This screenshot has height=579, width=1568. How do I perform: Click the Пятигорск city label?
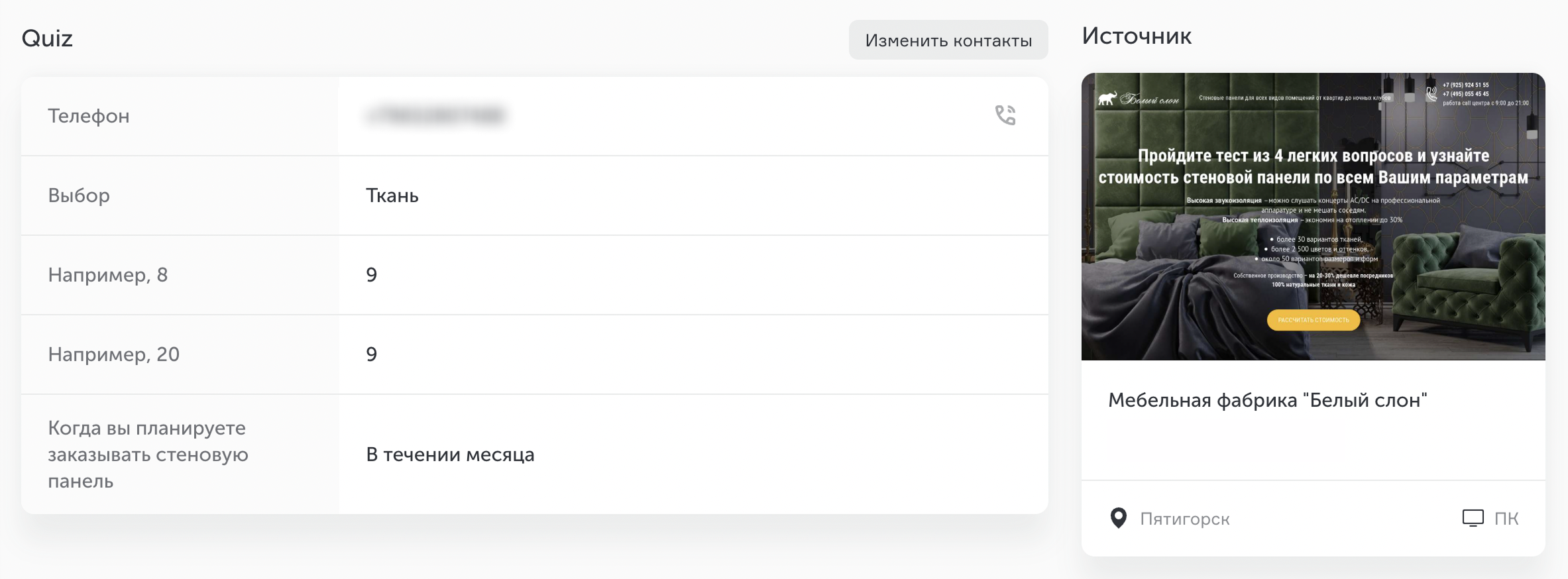point(1185,519)
